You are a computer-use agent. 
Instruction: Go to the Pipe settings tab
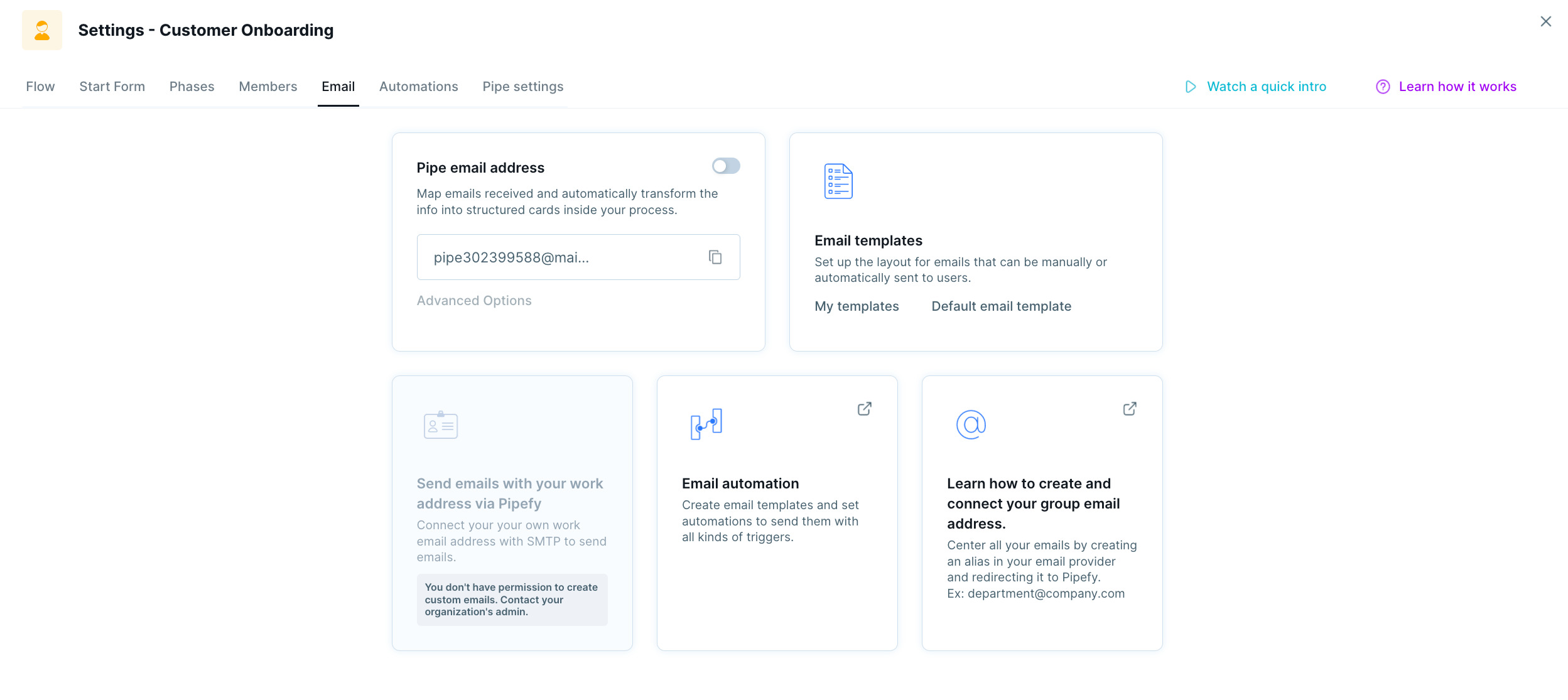pyautogui.click(x=522, y=87)
